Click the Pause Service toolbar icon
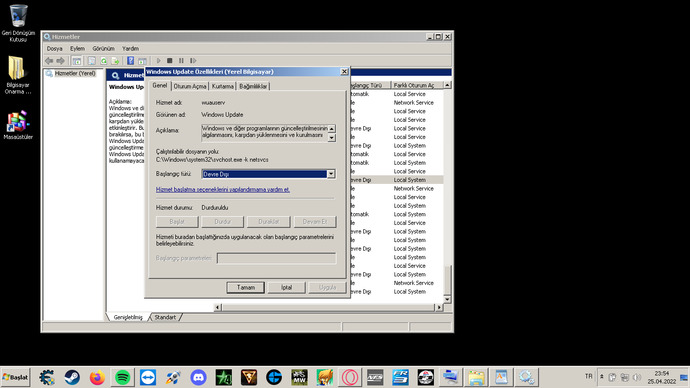 pyautogui.click(x=181, y=61)
